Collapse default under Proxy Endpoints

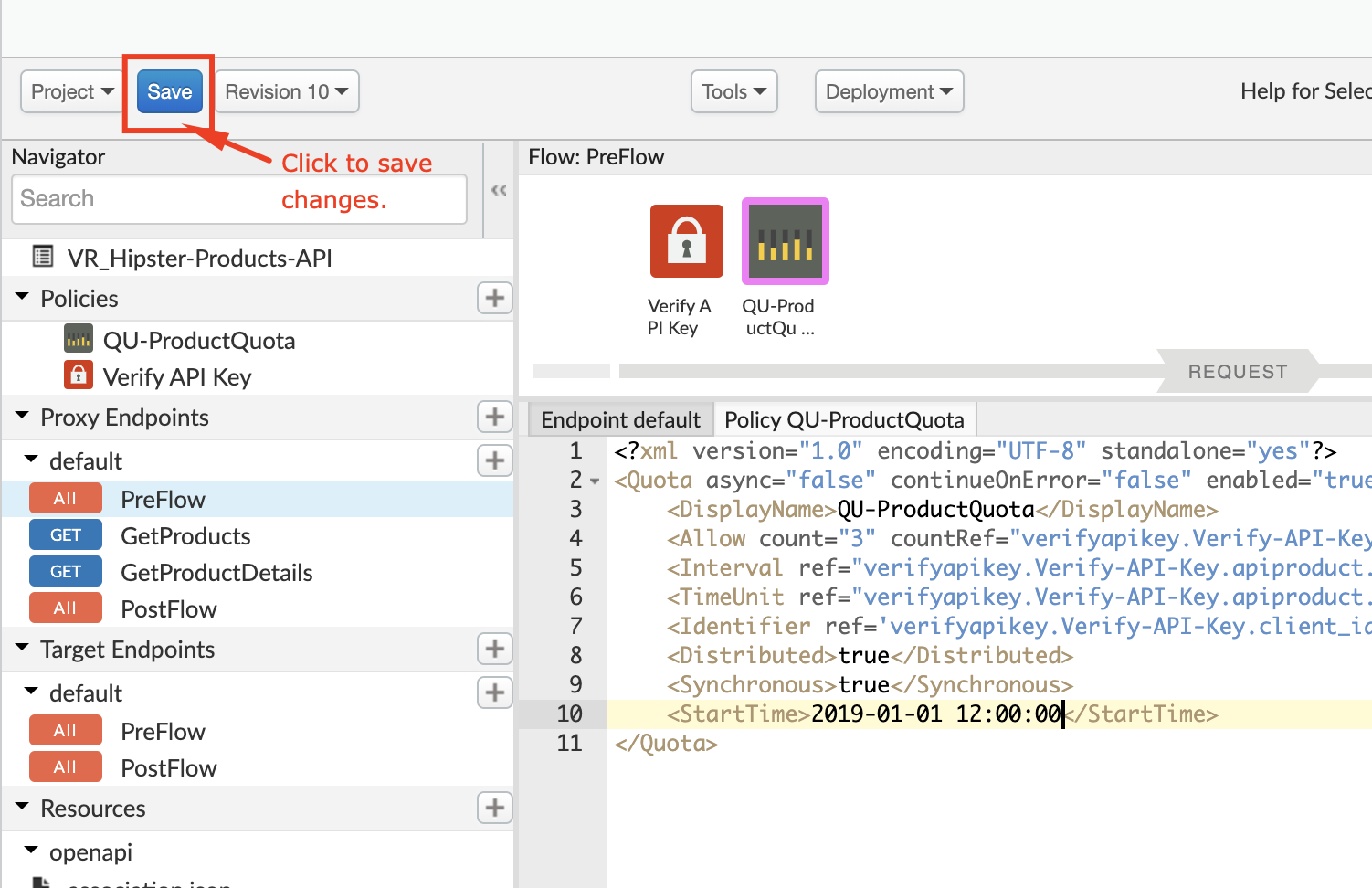click(x=31, y=460)
